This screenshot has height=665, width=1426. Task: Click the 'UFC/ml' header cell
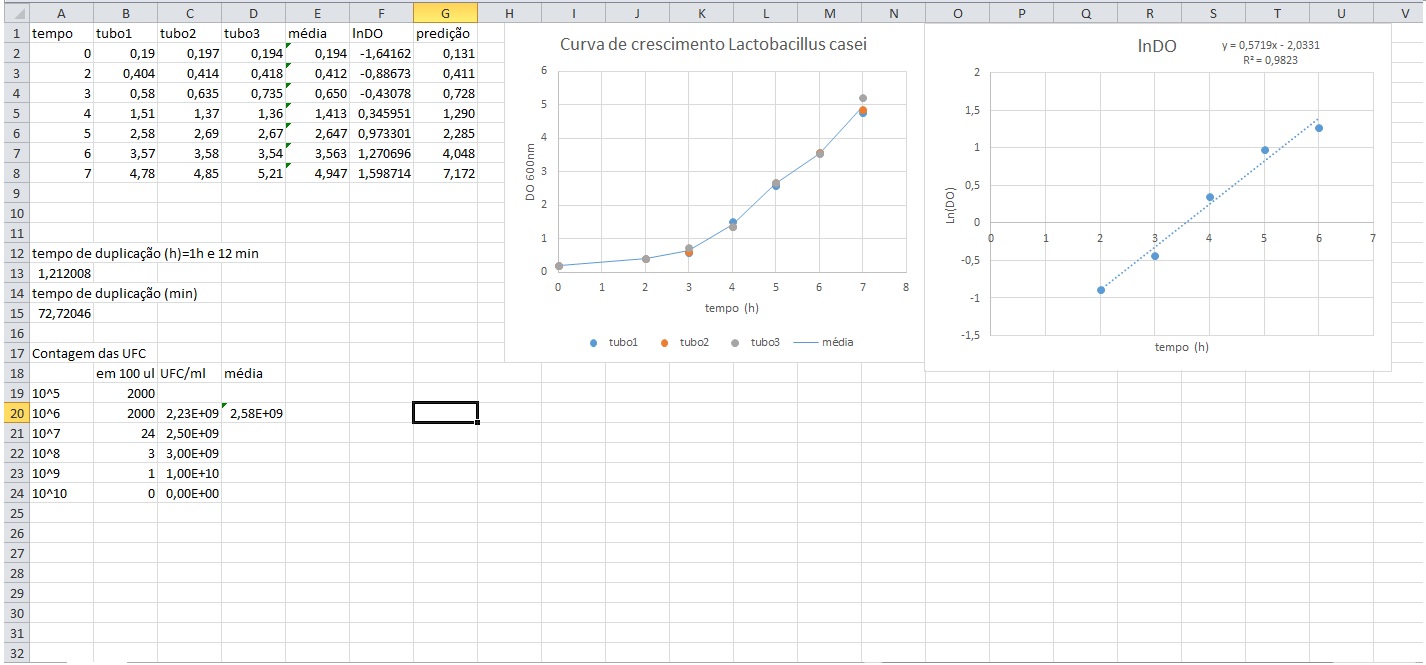[190, 373]
